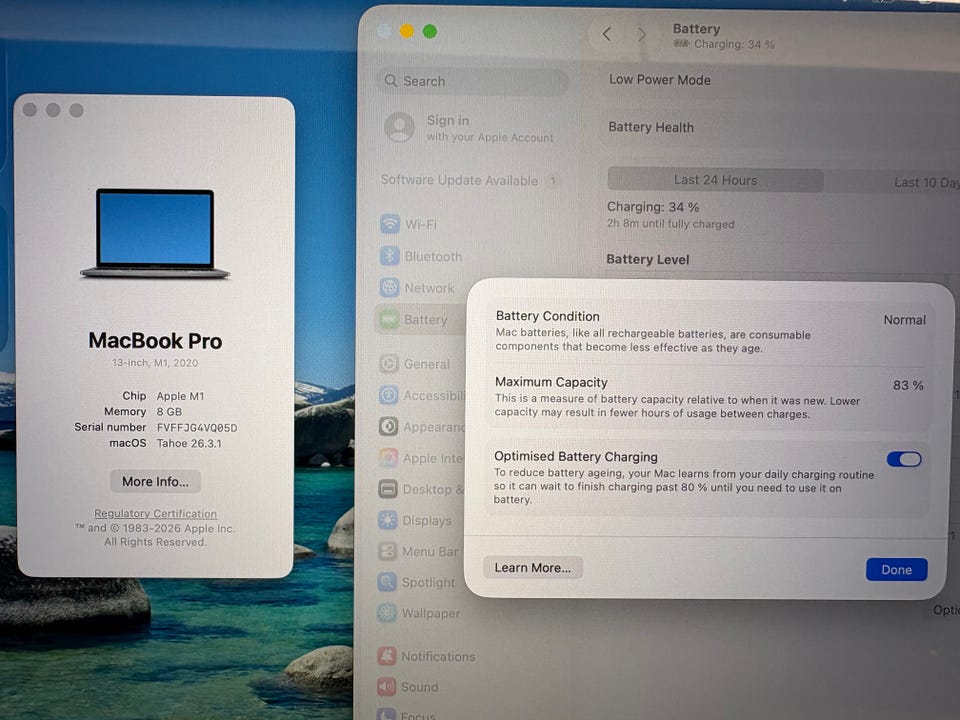
Task: Open Regulatory Certification link
Action: [x=156, y=513]
